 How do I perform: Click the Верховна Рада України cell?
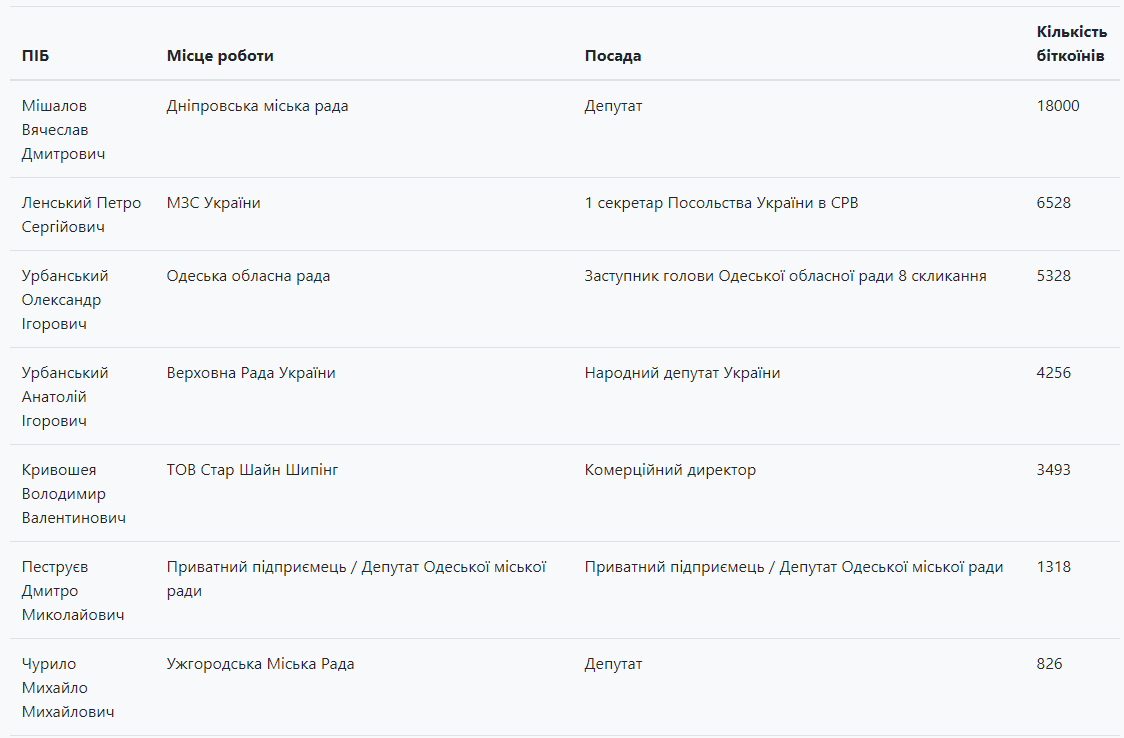[x=251, y=373]
